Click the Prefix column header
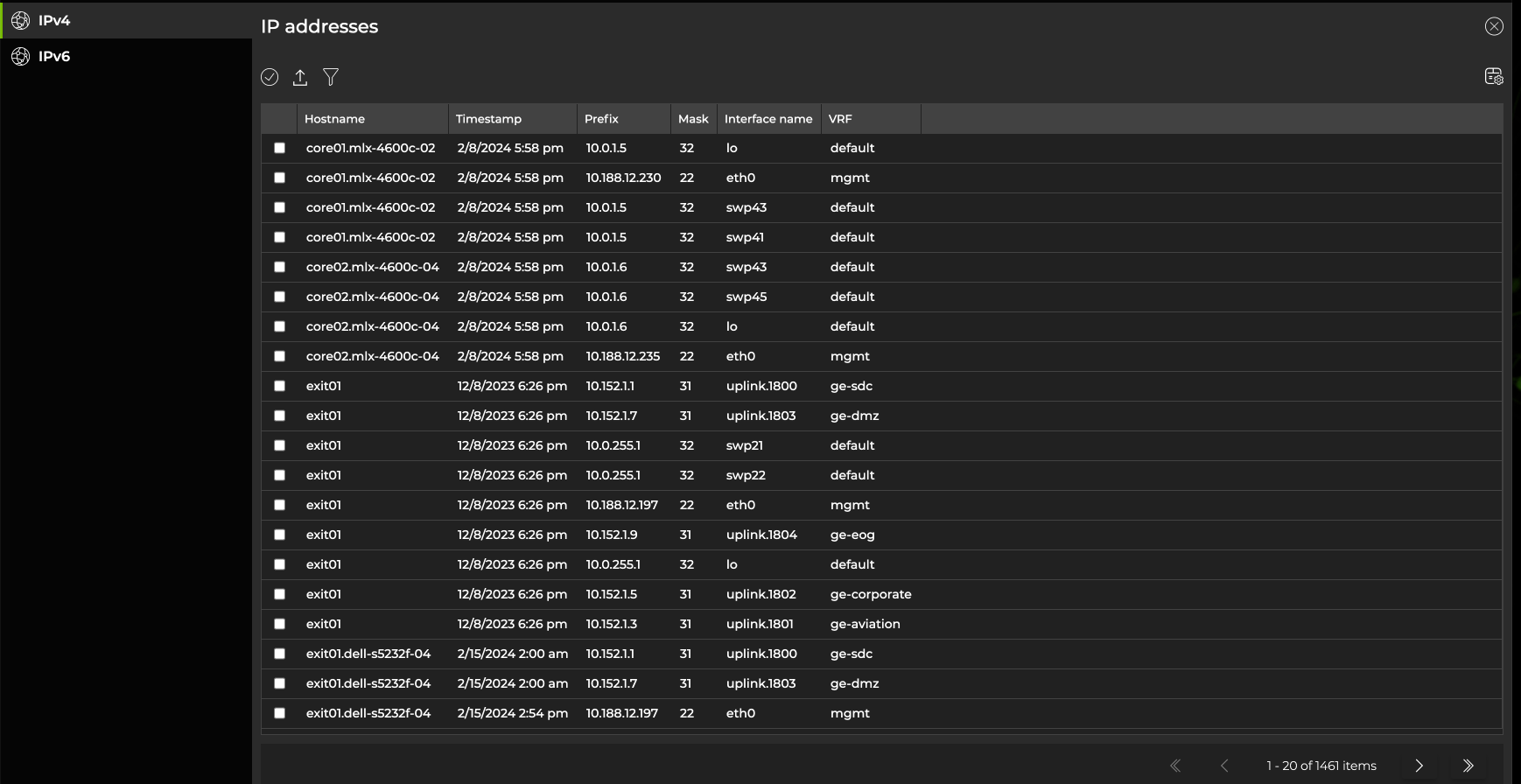This screenshot has height=784, width=1521. tap(601, 119)
